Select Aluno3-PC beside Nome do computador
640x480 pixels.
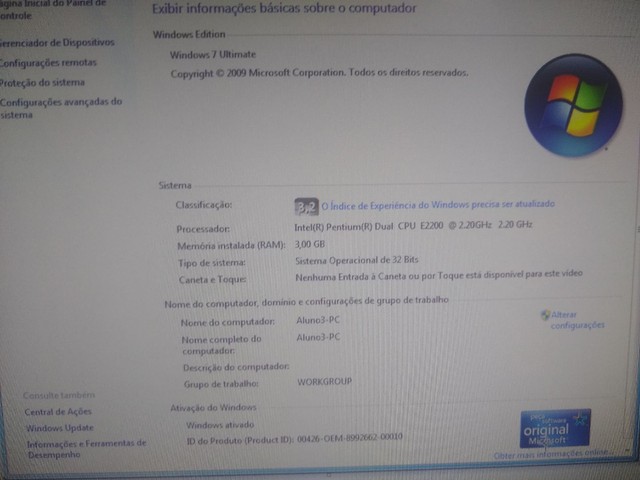click(318, 320)
